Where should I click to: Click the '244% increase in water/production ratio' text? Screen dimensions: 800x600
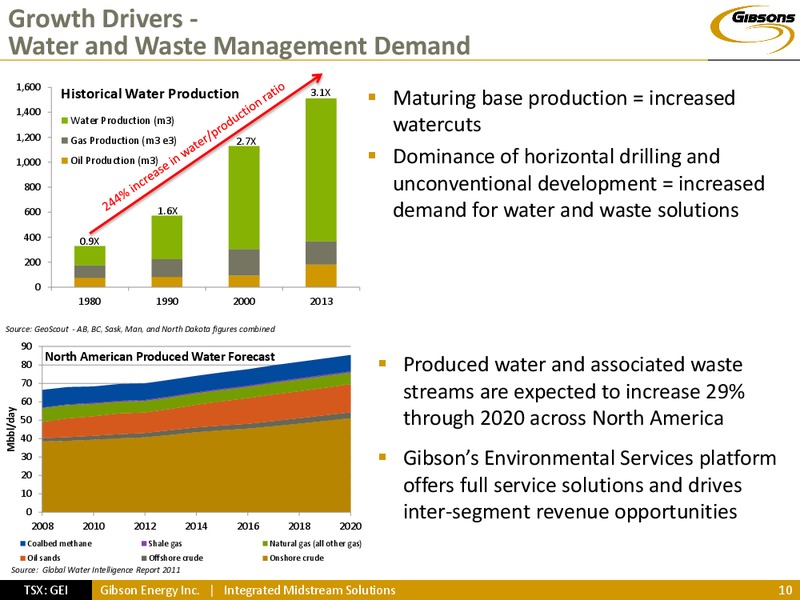(x=194, y=147)
